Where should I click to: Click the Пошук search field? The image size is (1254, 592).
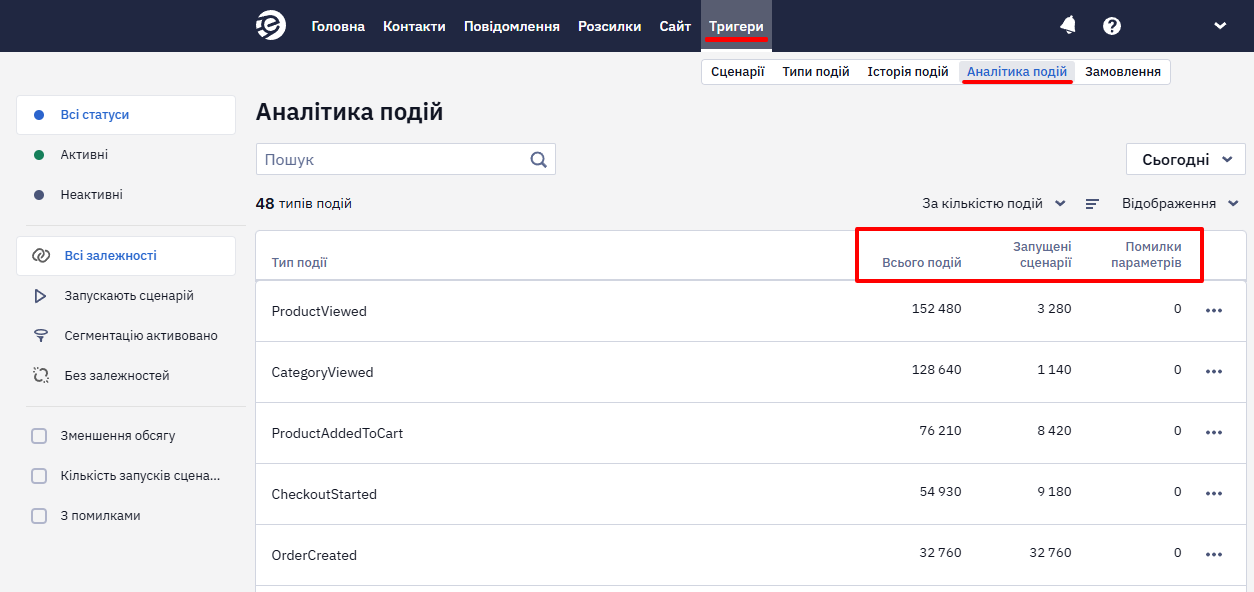(406, 160)
